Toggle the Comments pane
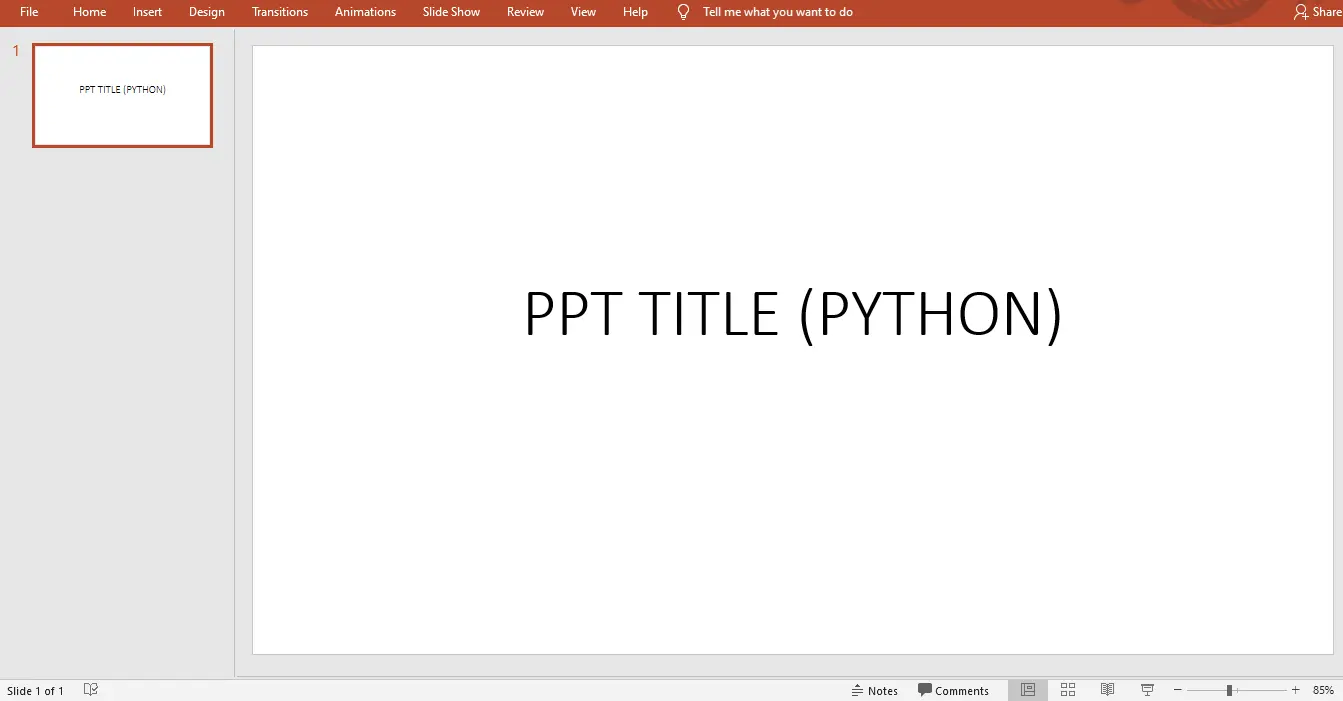The width and height of the screenshot is (1343, 701). (953, 690)
